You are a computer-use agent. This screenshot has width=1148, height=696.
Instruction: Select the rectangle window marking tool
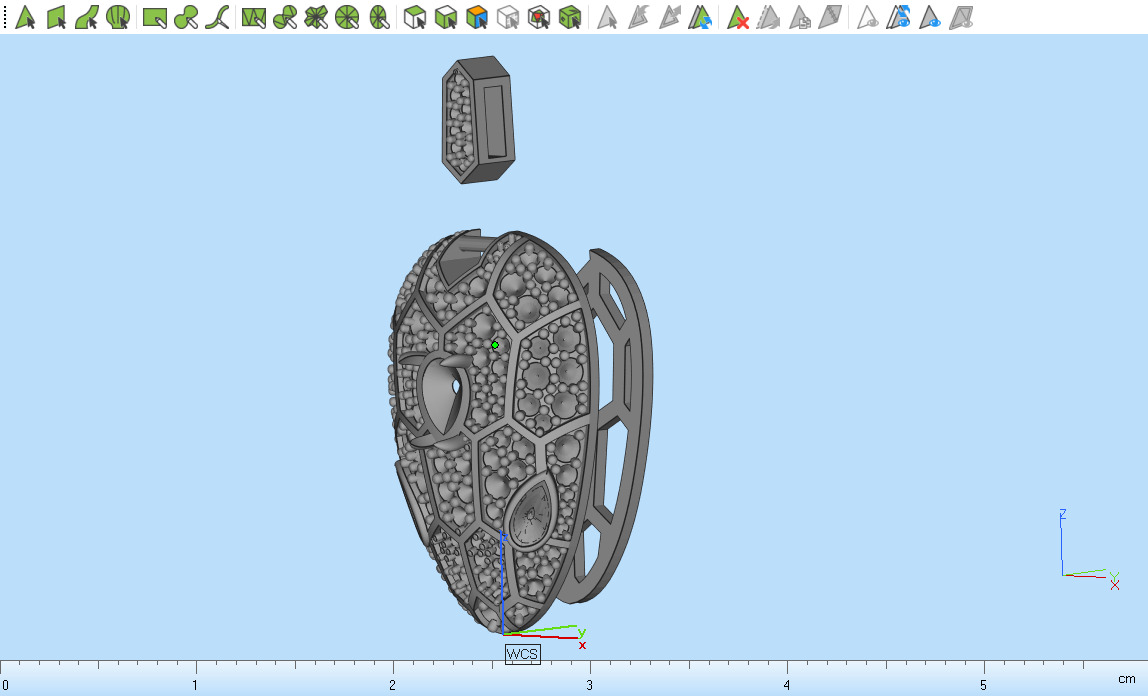coord(154,16)
